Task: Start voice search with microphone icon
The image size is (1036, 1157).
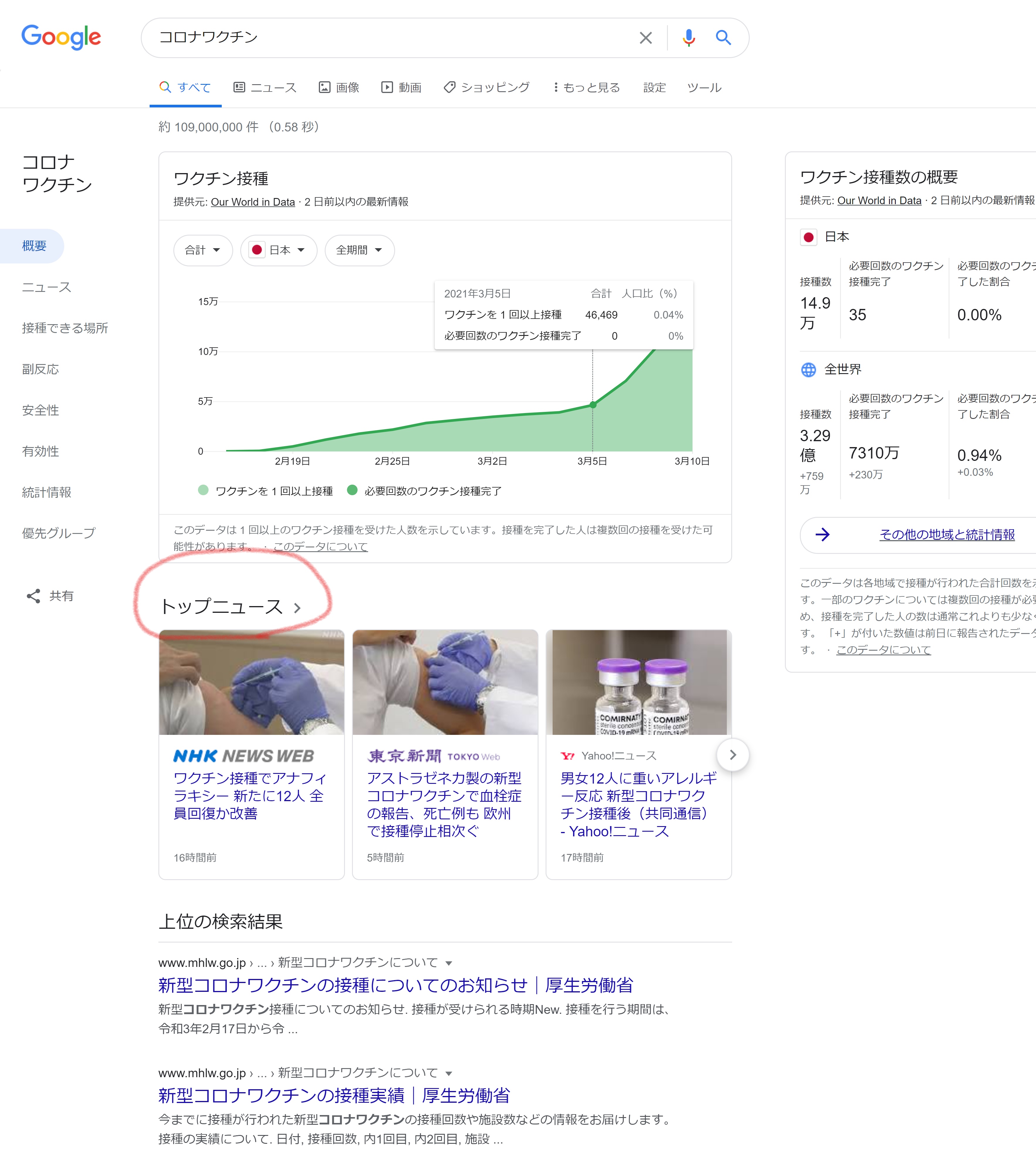Action: pos(689,38)
